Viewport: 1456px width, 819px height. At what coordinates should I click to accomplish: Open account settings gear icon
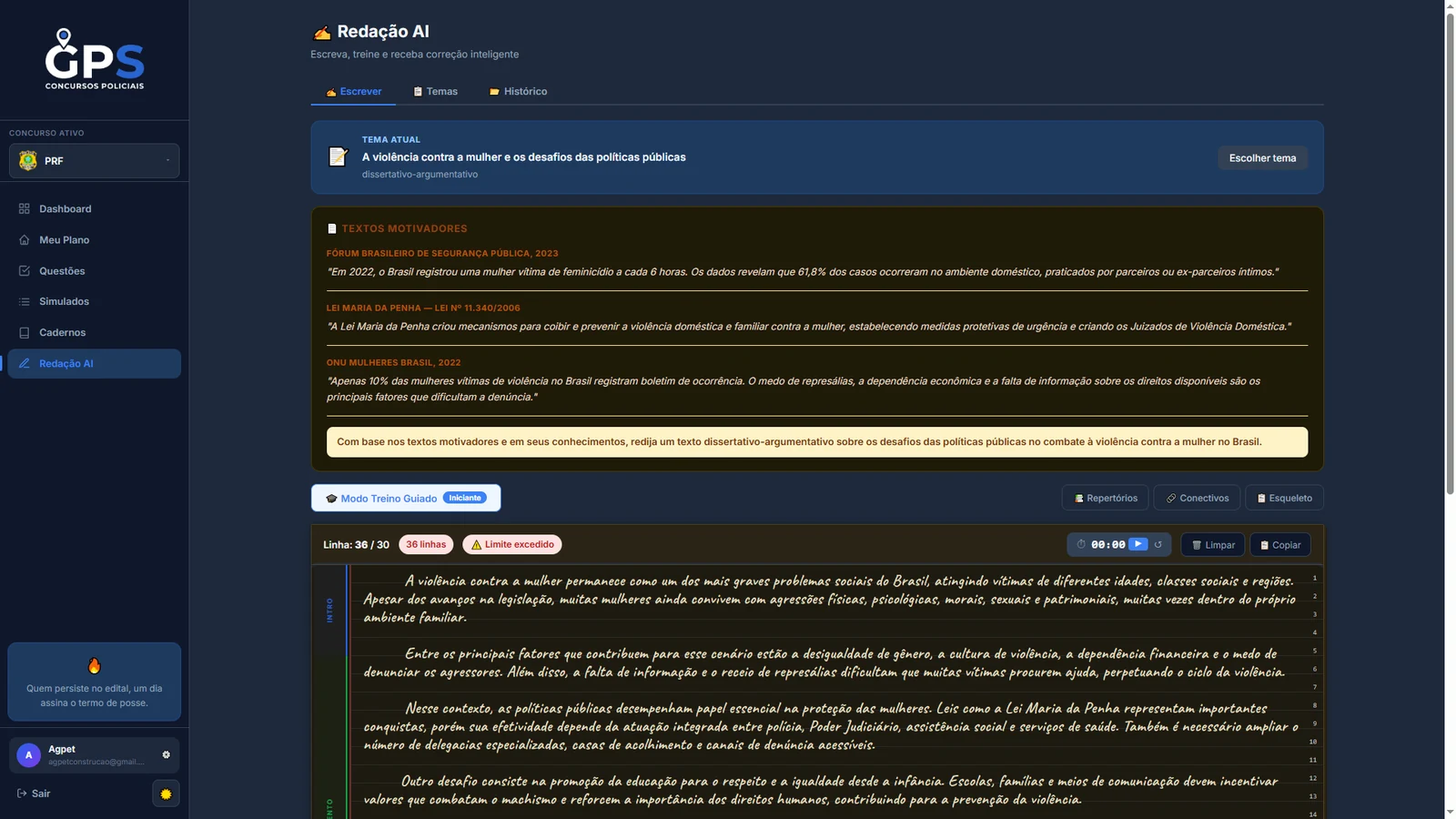coord(166,755)
